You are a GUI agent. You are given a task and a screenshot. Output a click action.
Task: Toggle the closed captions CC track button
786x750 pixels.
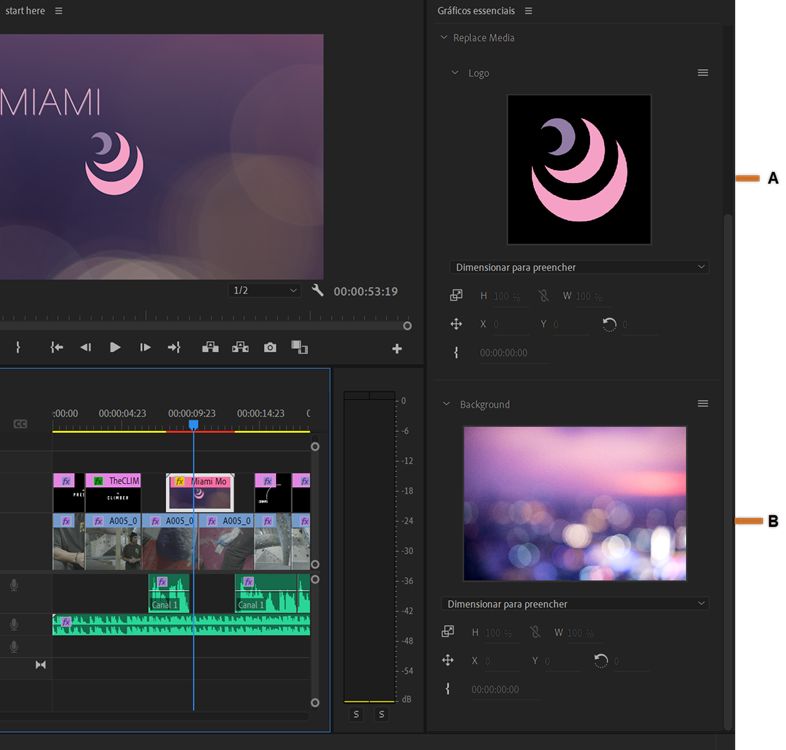(20, 424)
